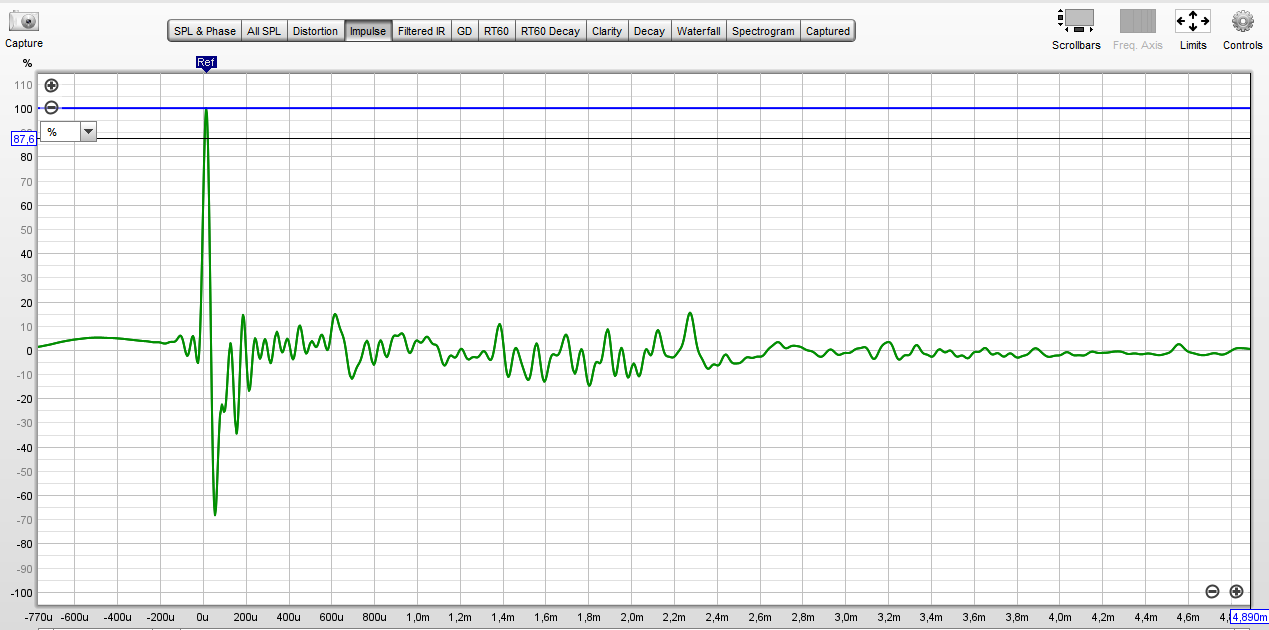Click the Ref time marker
1269x630 pixels.
[x=206, y=63]
